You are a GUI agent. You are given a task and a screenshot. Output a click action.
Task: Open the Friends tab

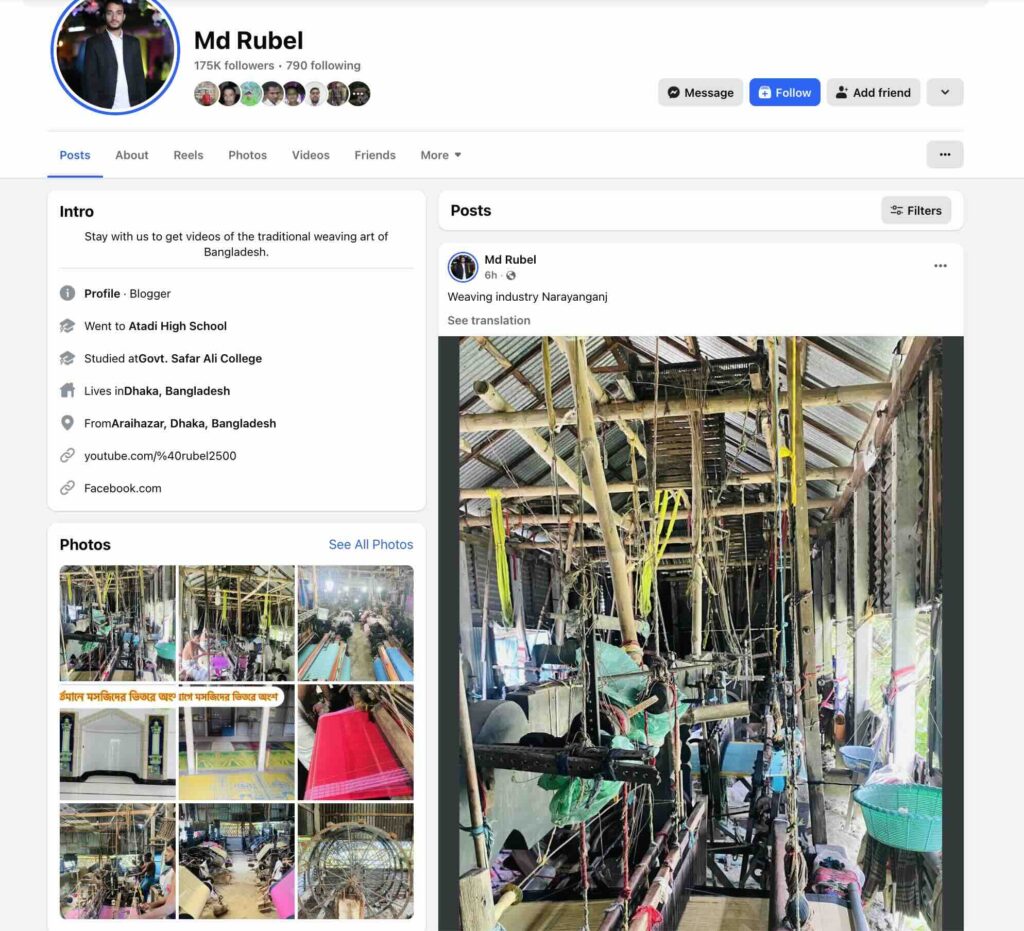[x=375, y=155]
